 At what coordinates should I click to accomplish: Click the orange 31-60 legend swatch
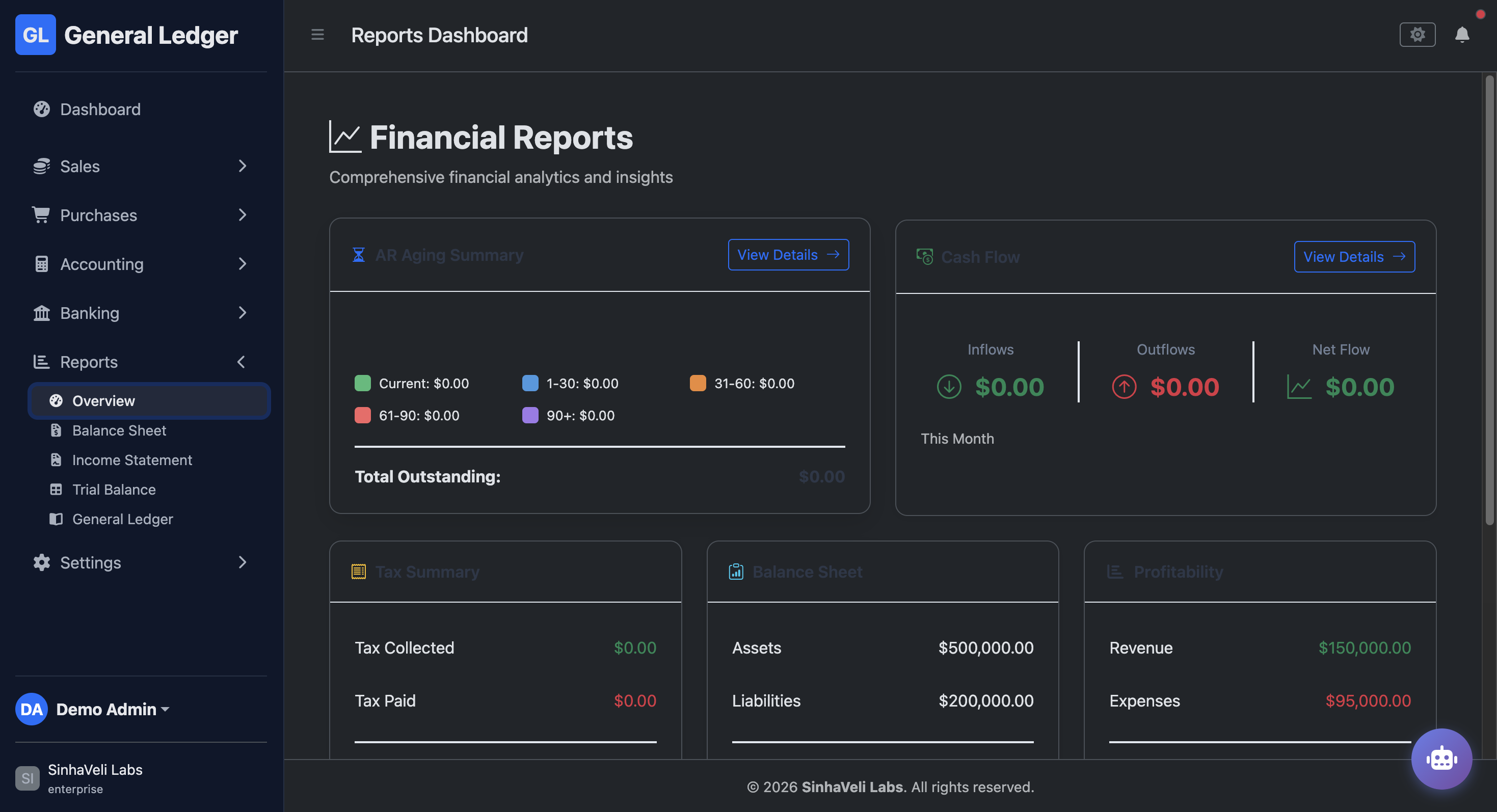(698, 383)
